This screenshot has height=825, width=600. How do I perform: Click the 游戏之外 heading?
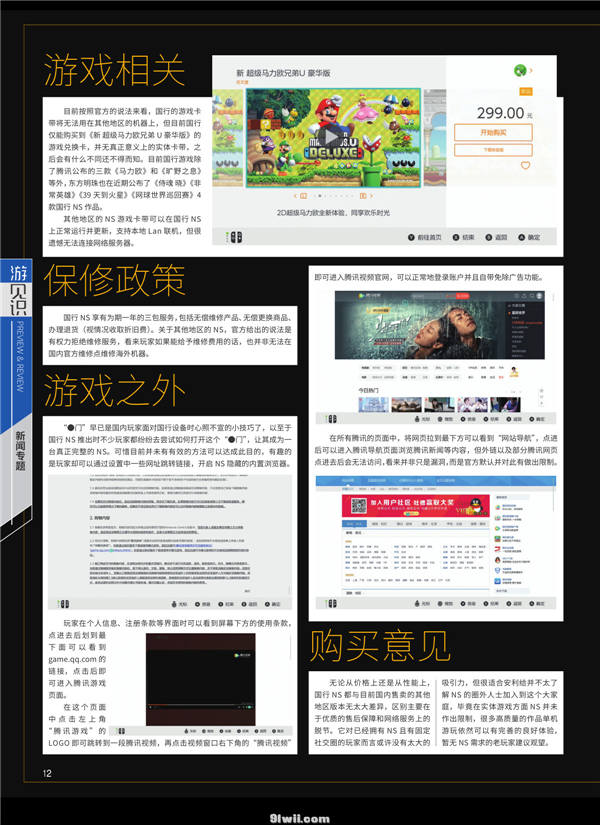click(x=114, y=390)
